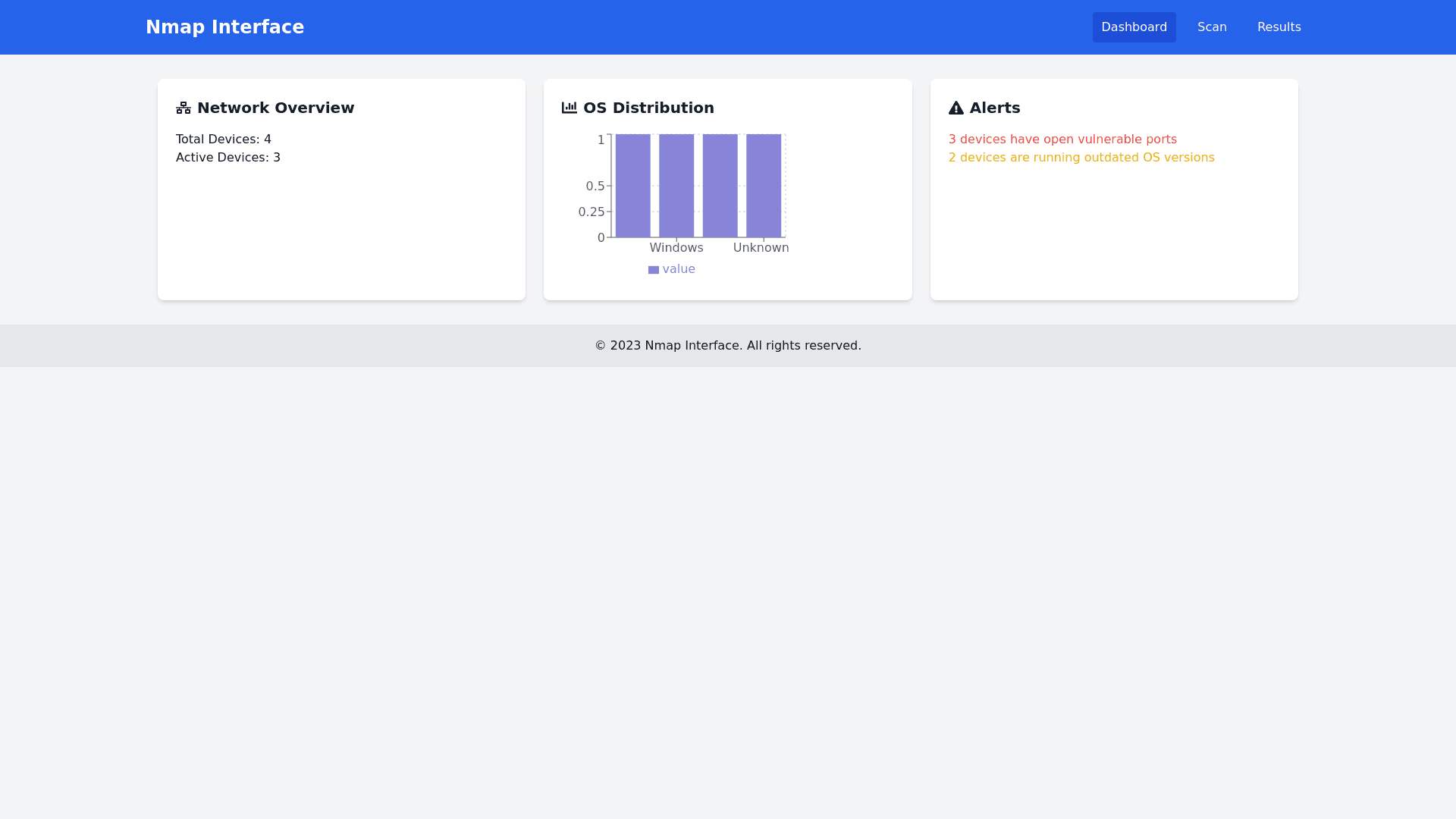The width and height of the screenshot is (1456, 819).
Task: Click the first bar in OS Distribution chart
Action: [x=632, y=186]
